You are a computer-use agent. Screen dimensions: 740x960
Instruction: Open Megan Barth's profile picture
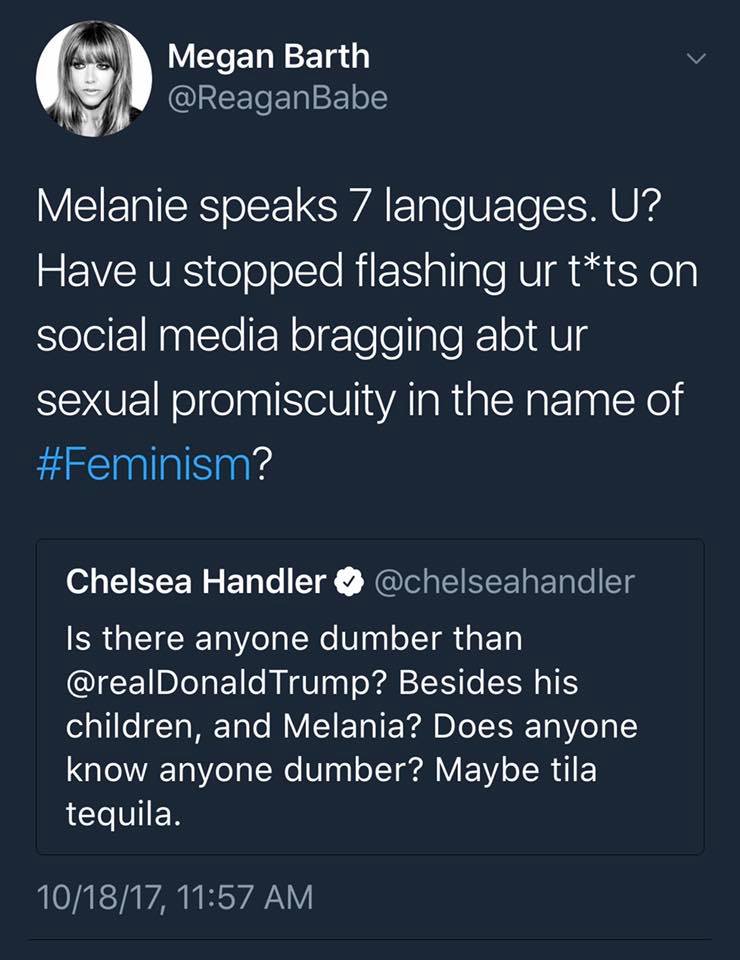[93, 77]
